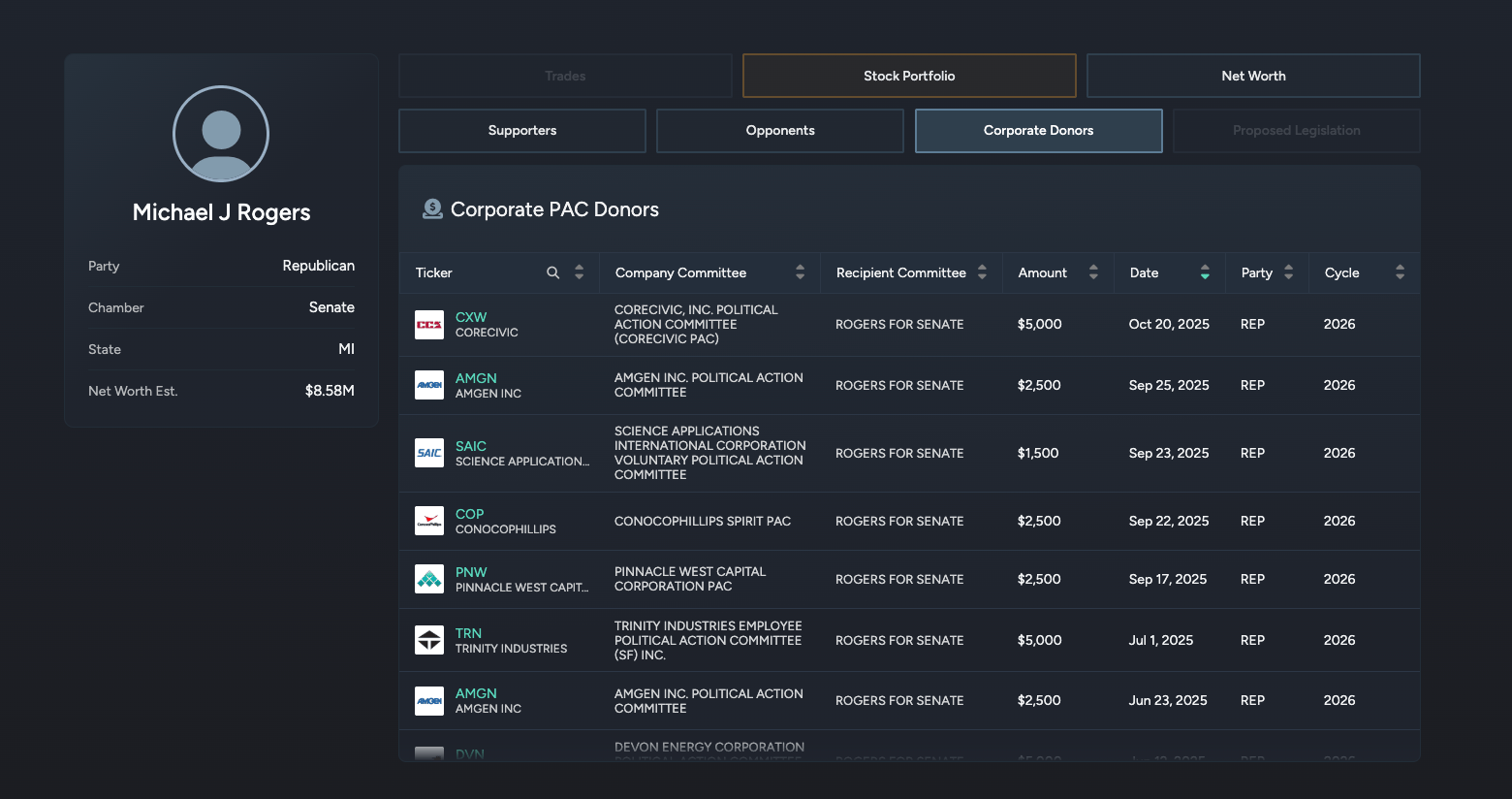The image size is (1512, 799).
Task: Open the Net Worth tab
Action: [x=1253, y=76]
